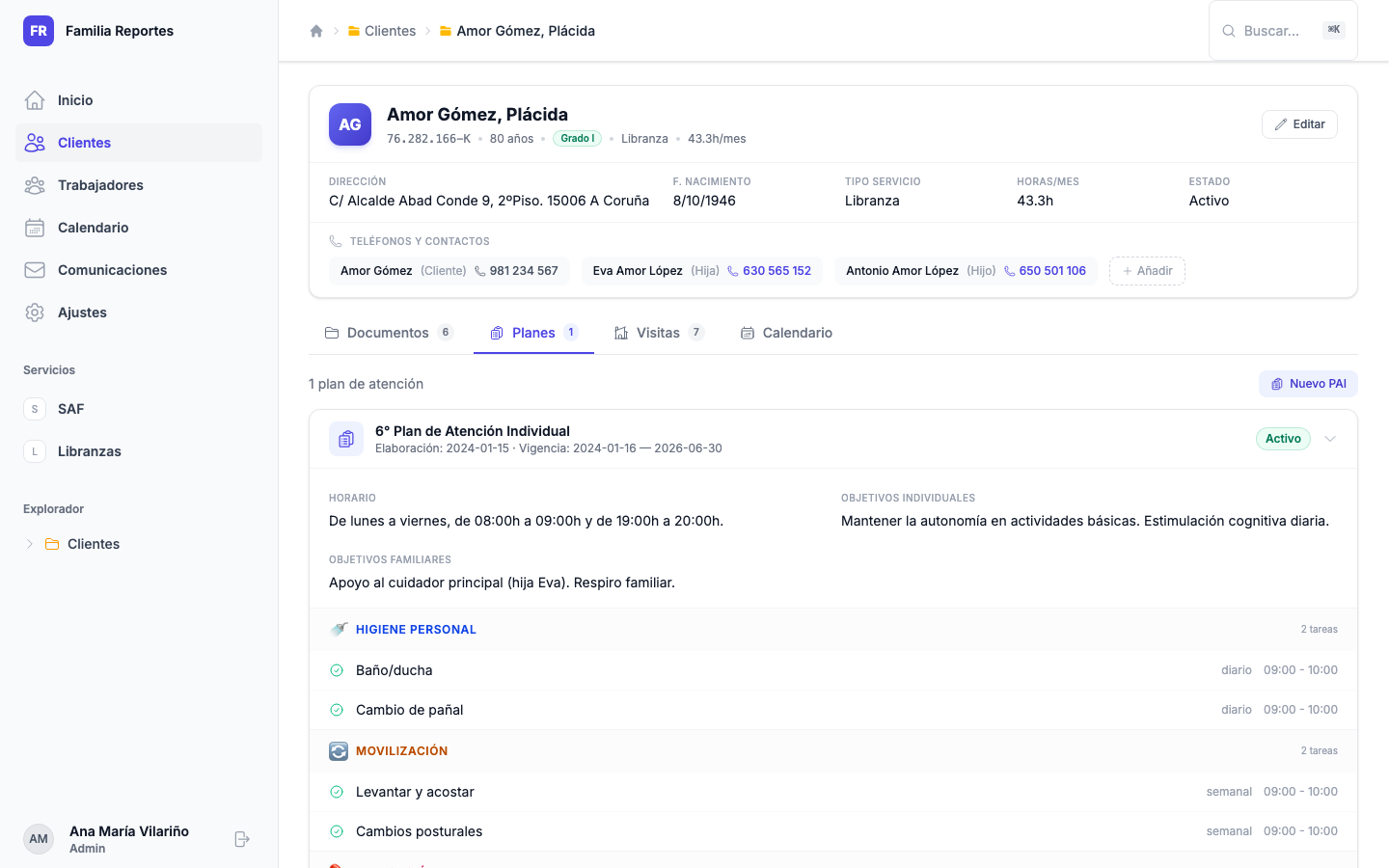Collapse the Higiene Personal task section
The width and height of the screenshot is (1389, 868).
[416, 630]
